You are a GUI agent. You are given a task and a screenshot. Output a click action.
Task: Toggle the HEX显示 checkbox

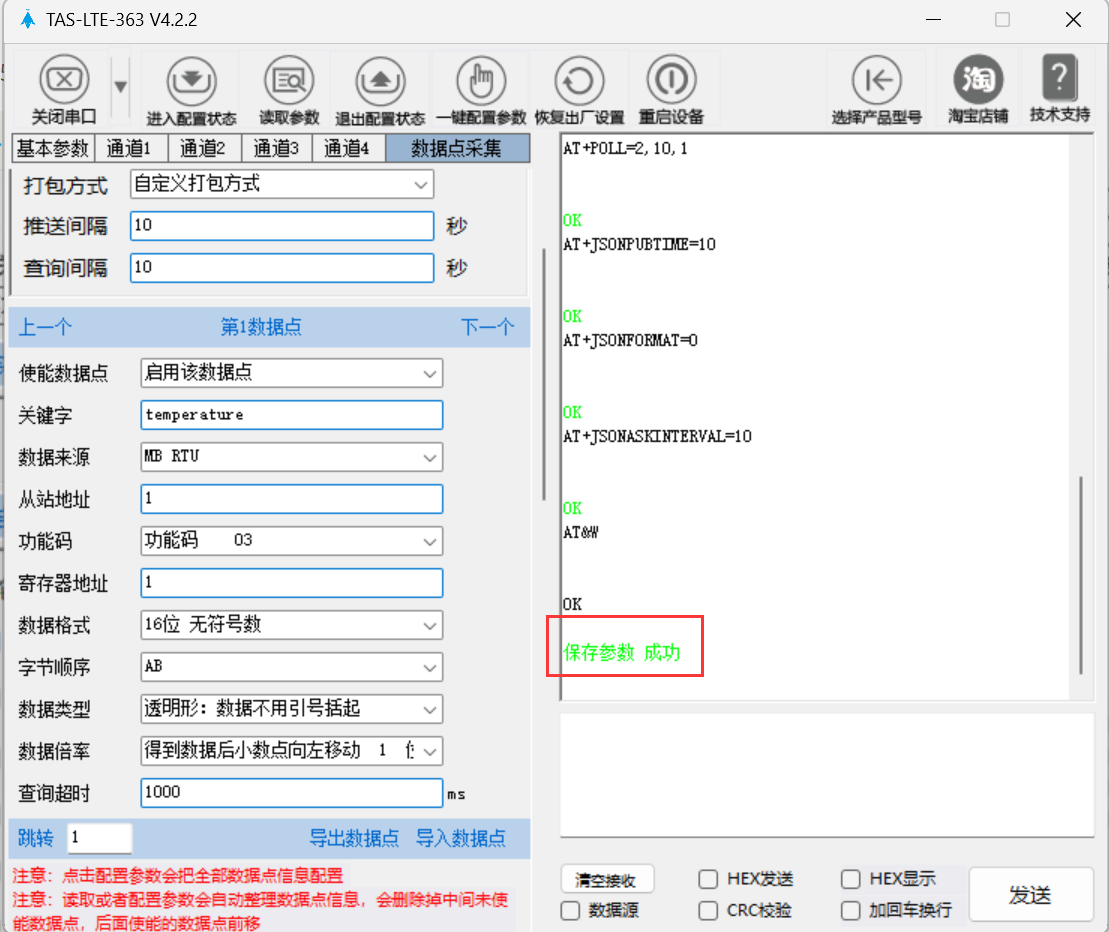click(x=851, y=879)
